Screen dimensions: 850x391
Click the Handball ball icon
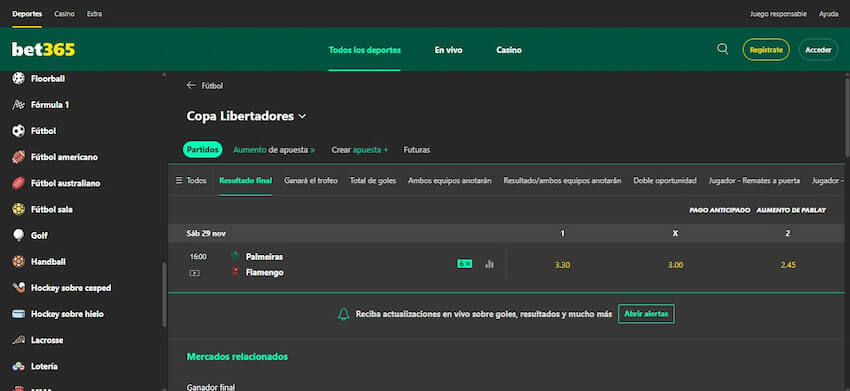pos(18,262)
